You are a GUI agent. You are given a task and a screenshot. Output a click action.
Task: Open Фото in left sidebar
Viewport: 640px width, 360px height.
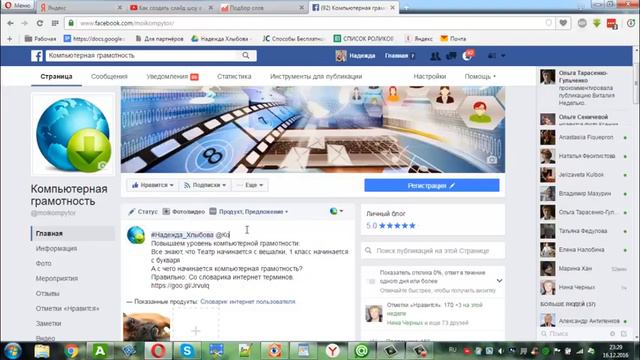[44, 263]
